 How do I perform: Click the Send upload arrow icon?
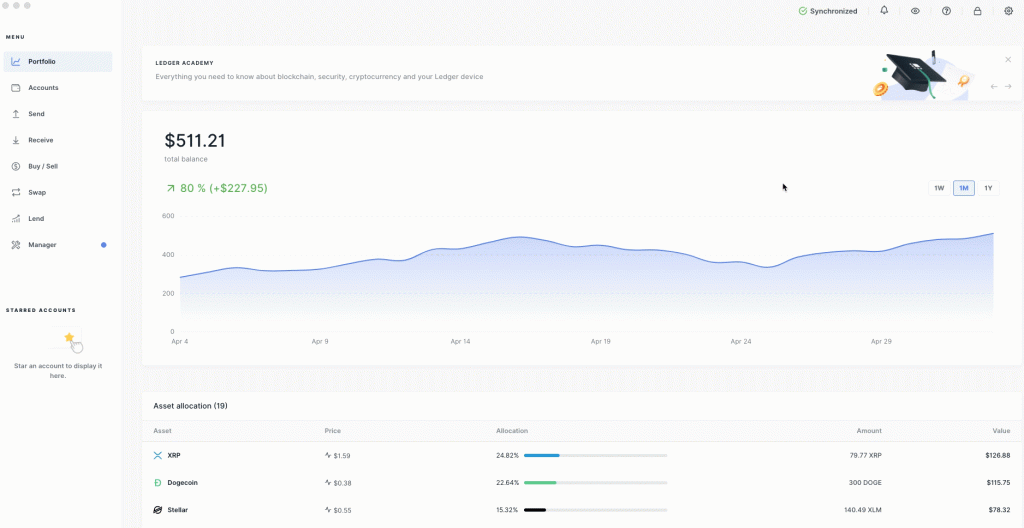click(x=16, y=114)
